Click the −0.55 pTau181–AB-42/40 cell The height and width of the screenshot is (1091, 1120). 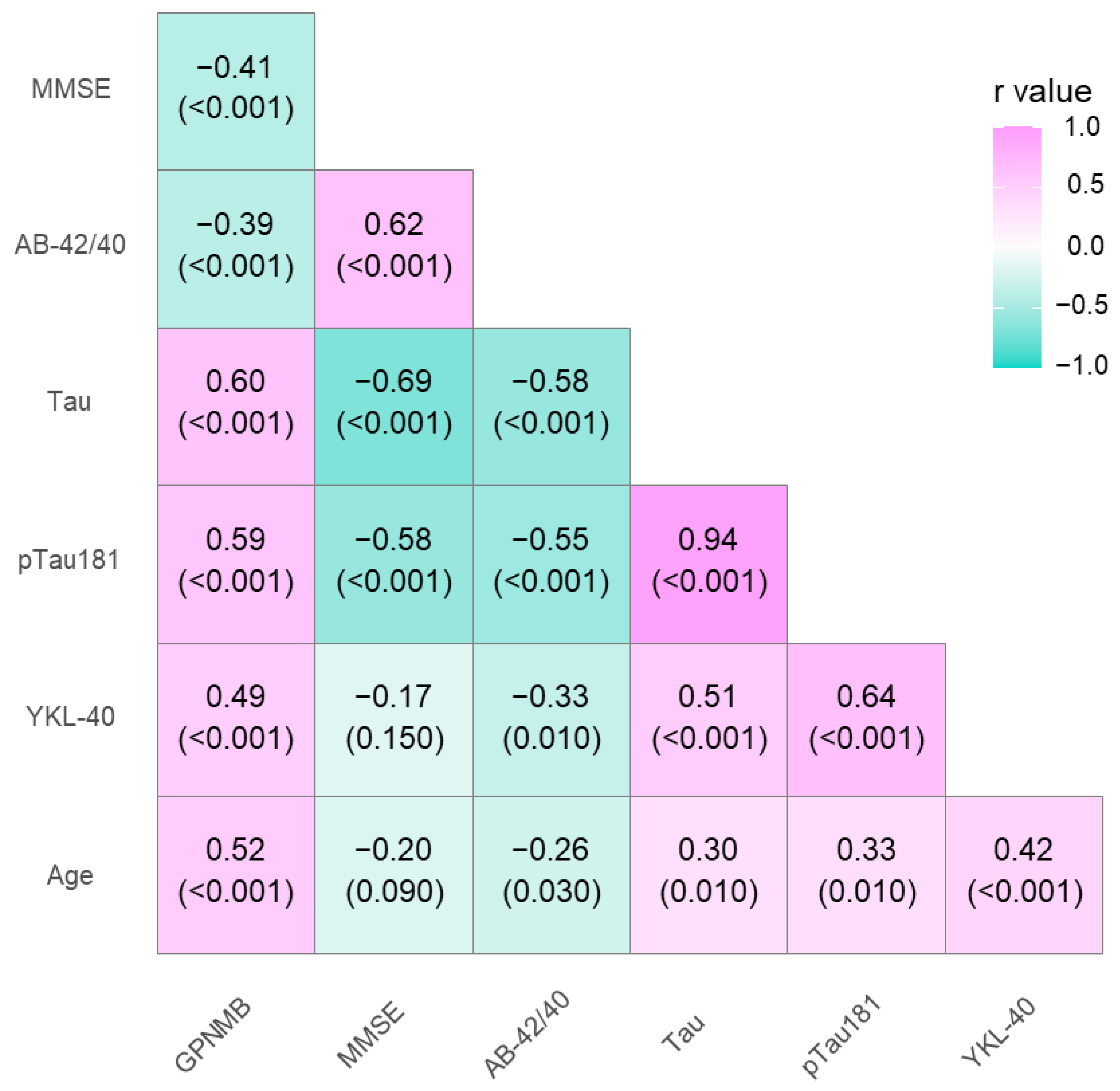coord(551,564)
